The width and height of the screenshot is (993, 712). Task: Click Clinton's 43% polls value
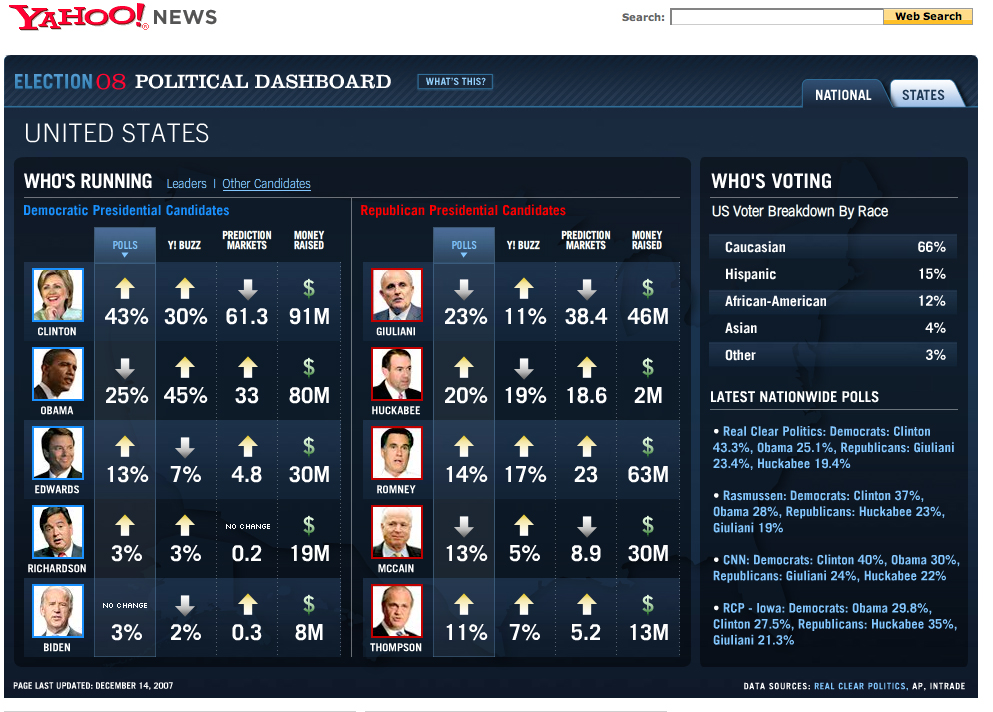click(126, 316)
